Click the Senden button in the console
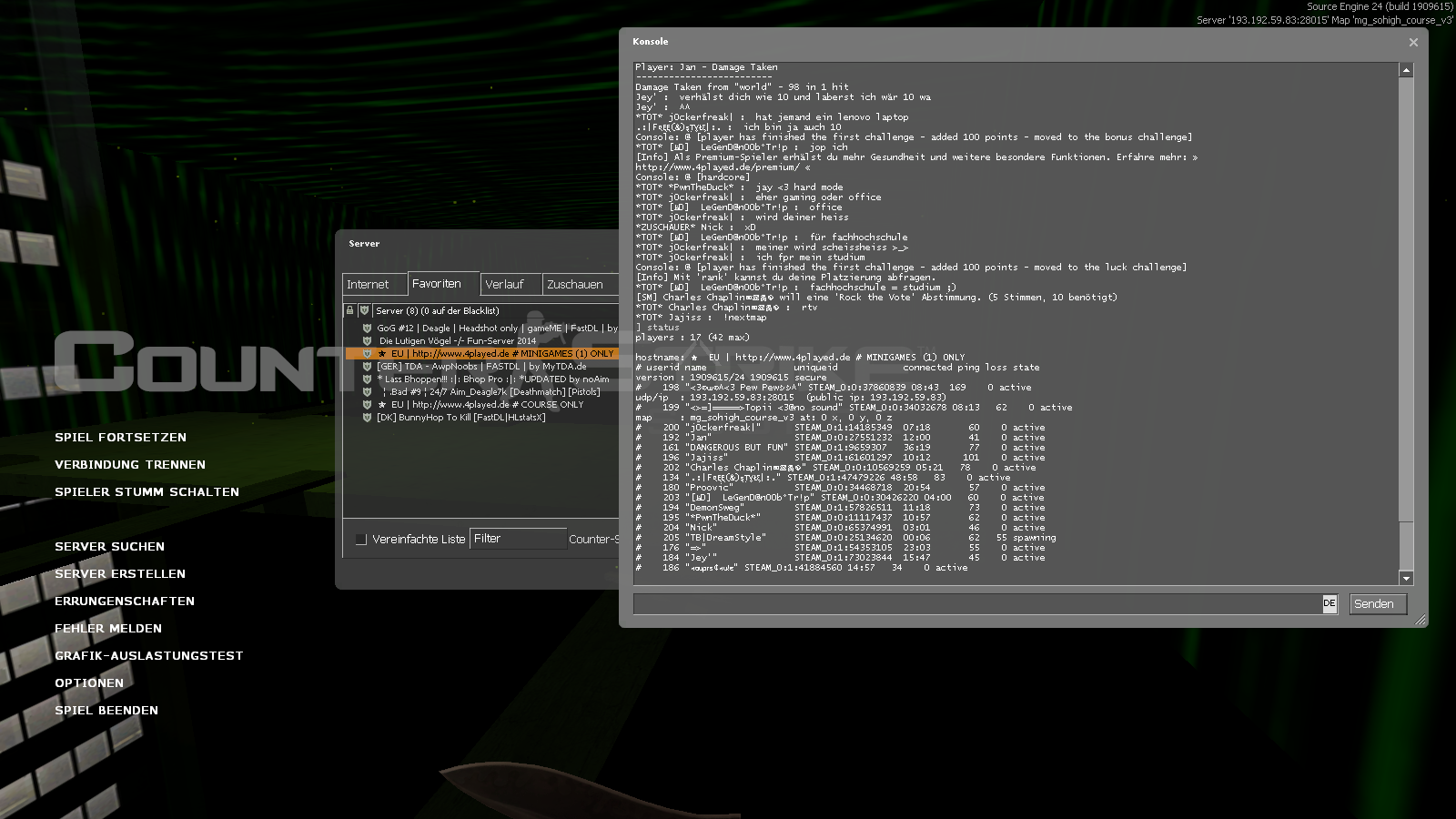 (x=1378, y=604)
